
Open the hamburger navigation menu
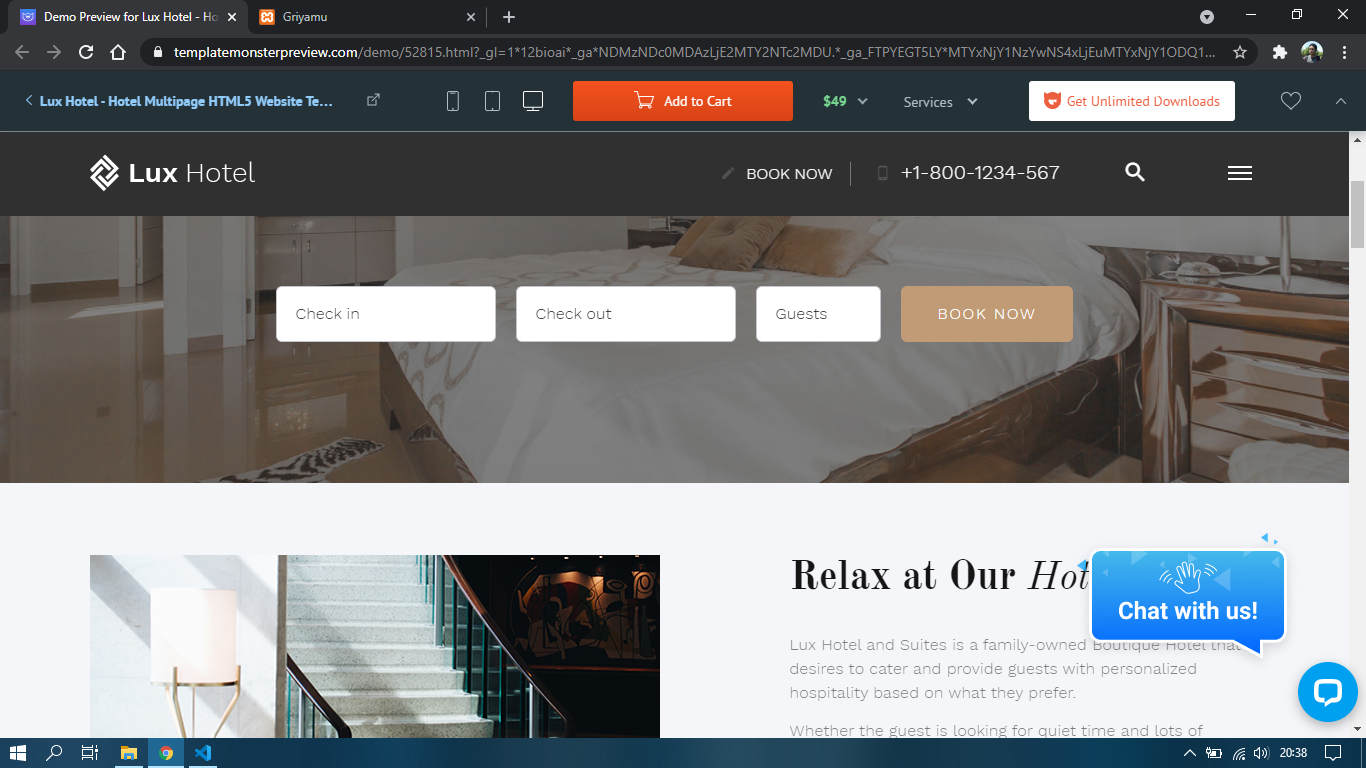[x=1240, y=173]
